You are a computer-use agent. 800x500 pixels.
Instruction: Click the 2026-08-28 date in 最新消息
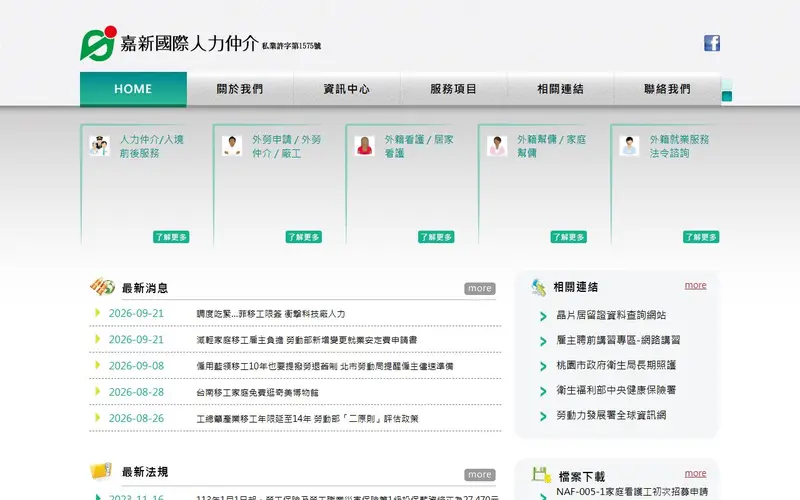pyautogui.click(x=136, y=392)
